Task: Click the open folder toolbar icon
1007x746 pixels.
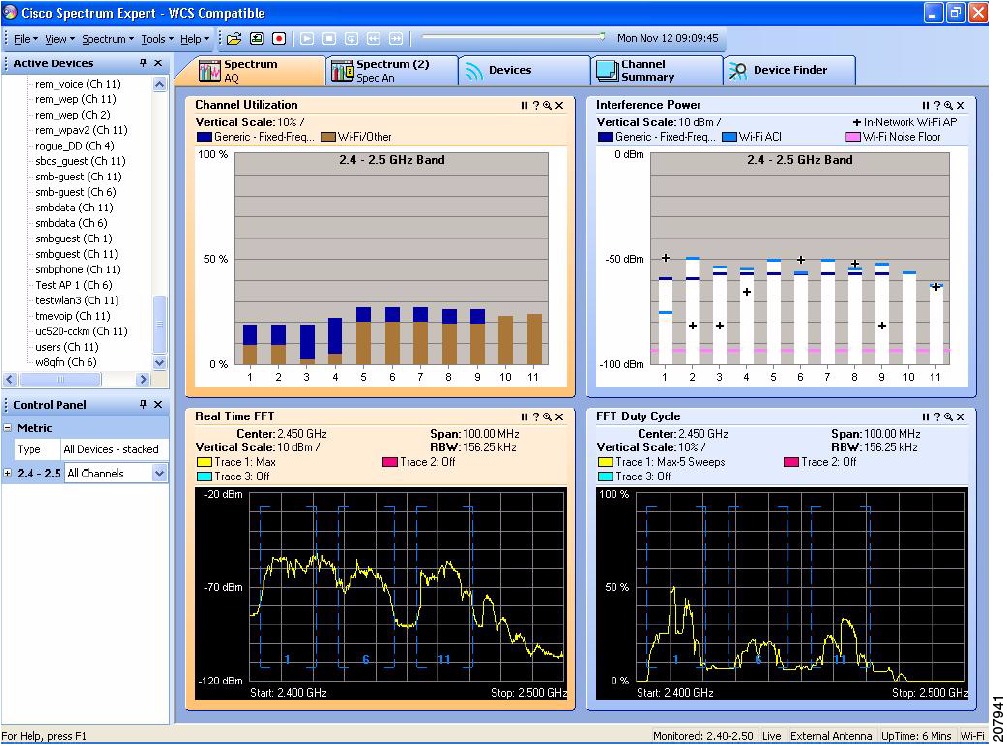Action: click(234, 39)
